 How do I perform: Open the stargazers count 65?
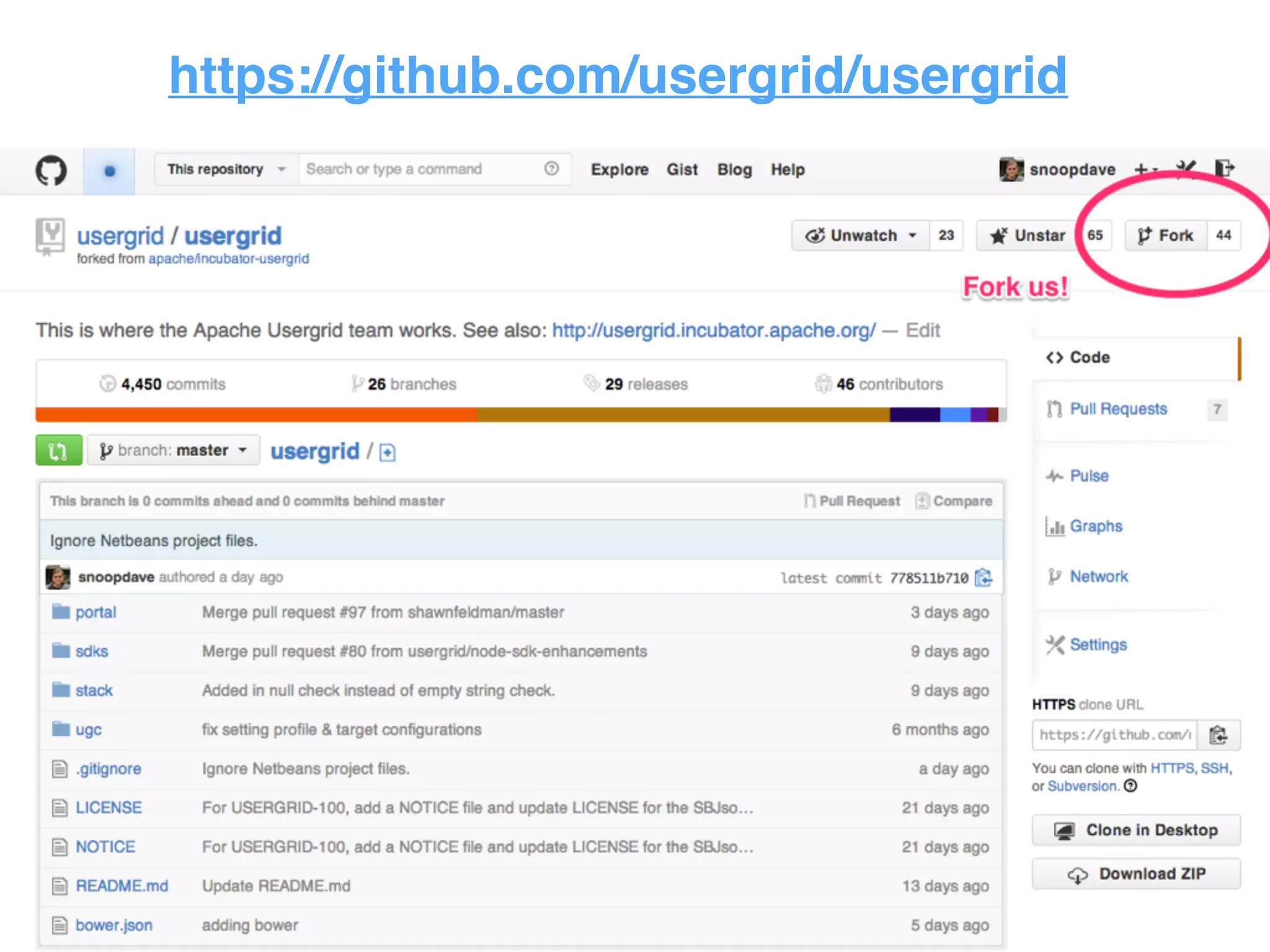tap(1095, 236)
